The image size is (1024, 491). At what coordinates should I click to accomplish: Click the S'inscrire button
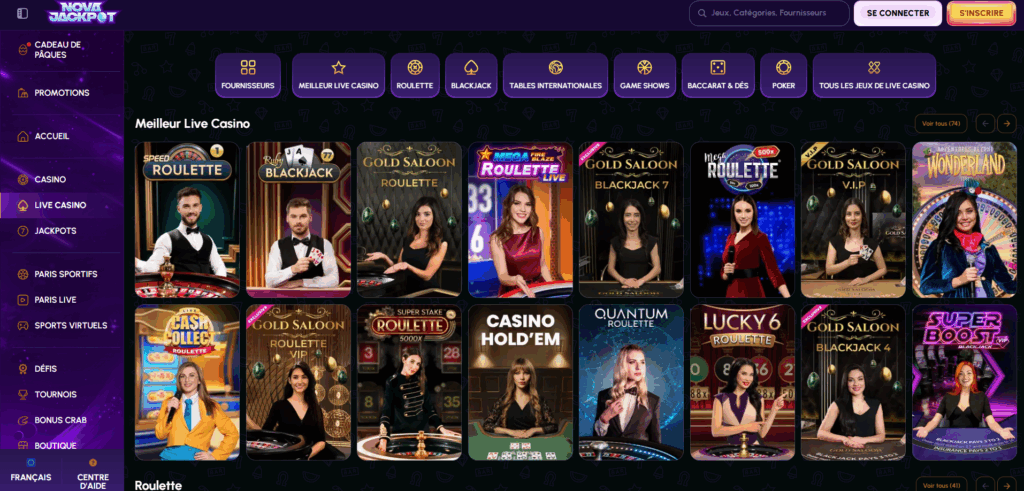(981, 13)
